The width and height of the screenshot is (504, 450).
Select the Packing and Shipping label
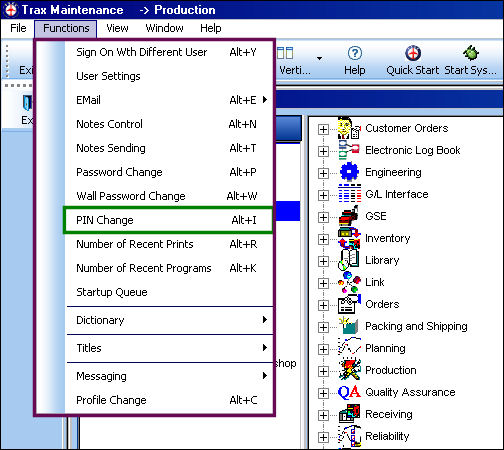coord(416,326)
